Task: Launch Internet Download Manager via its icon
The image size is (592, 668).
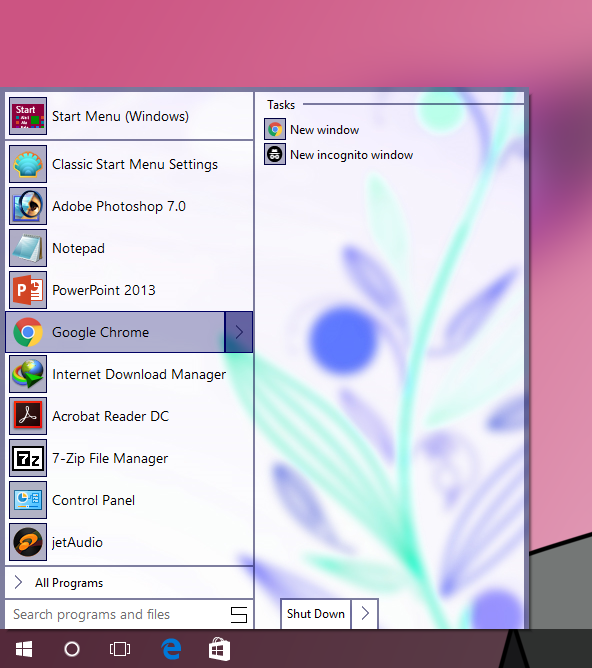Action: [28, 374]
